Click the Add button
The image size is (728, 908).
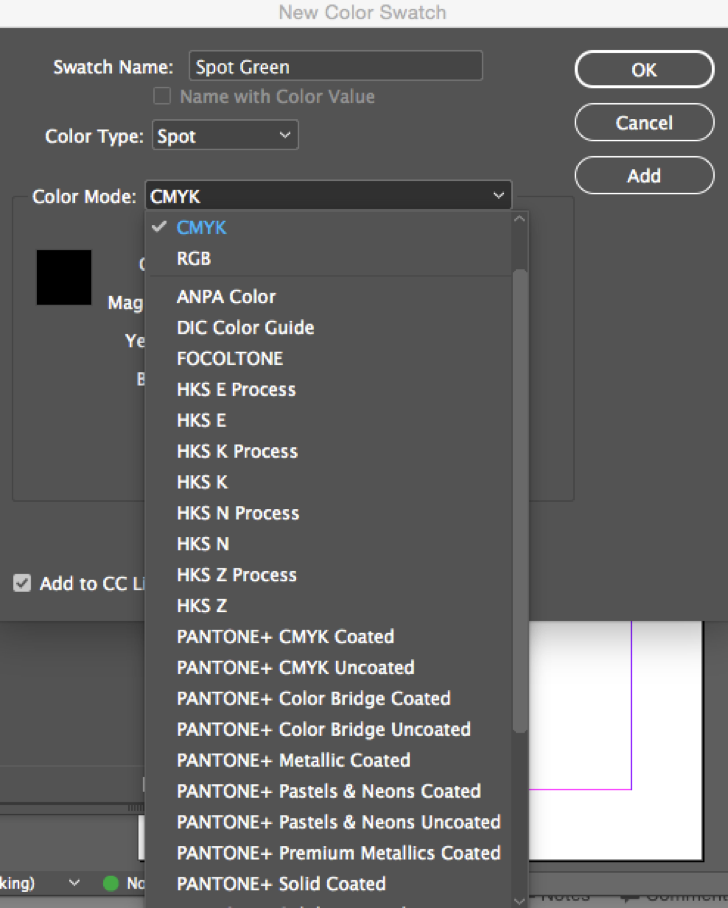coord(644,175)
